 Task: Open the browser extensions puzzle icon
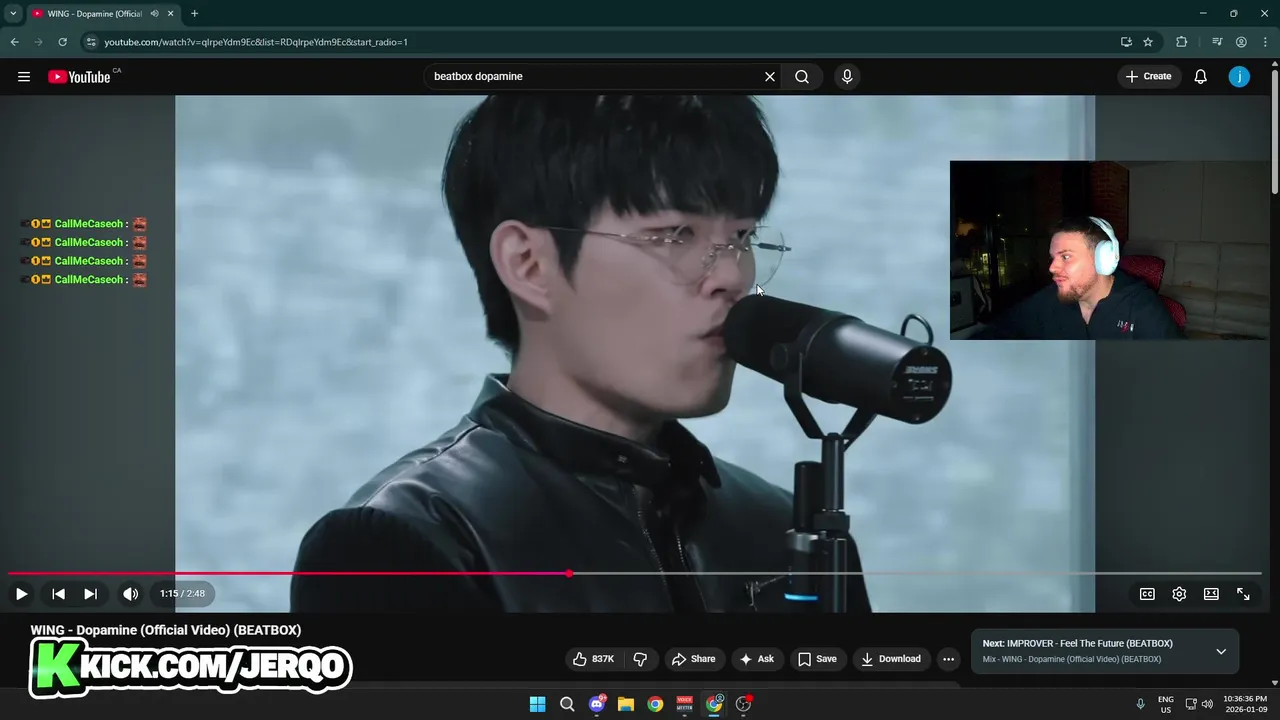click(x=1181, y=42)
